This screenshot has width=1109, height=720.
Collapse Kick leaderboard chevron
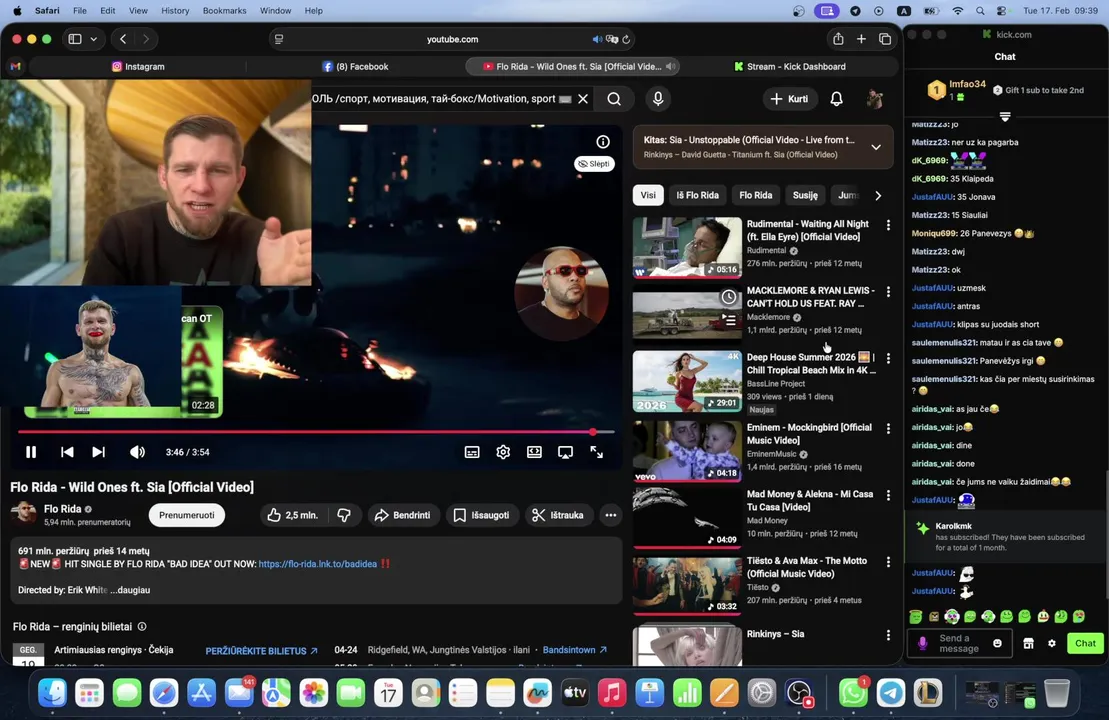tap(1005, 116)
